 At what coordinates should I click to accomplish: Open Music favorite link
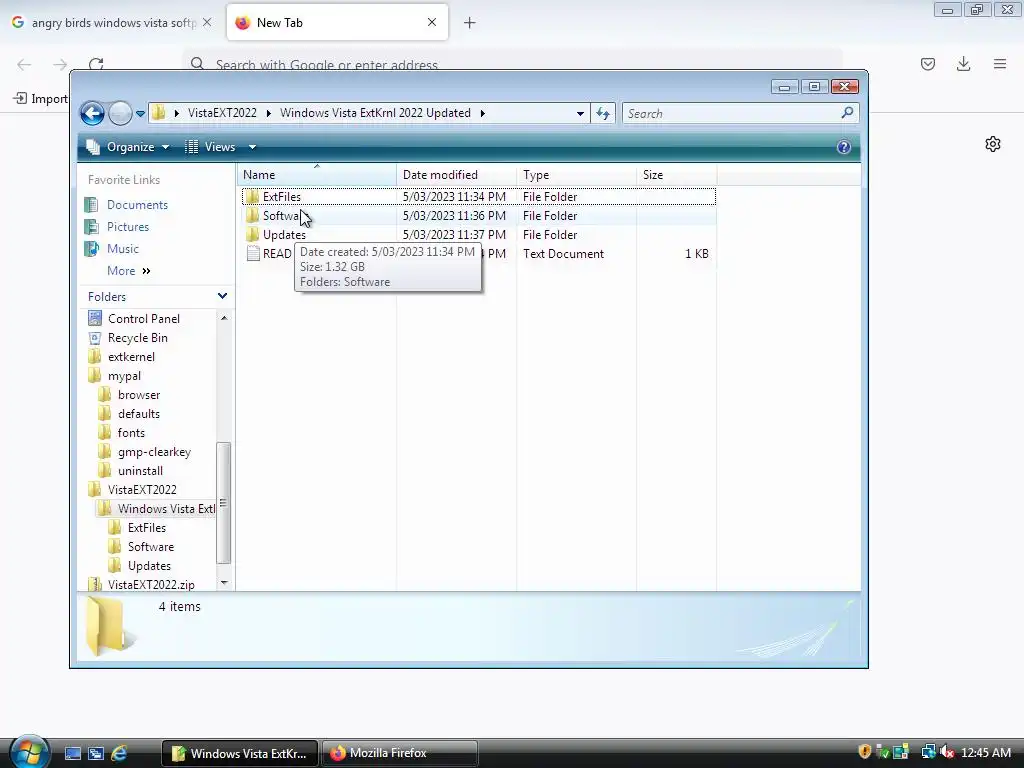123,249
